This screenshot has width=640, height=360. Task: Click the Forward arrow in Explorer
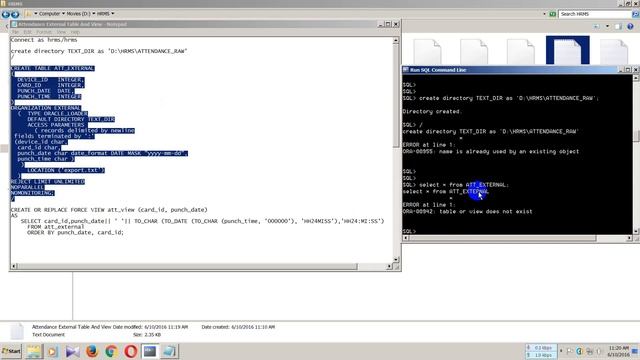pos(15,14)
